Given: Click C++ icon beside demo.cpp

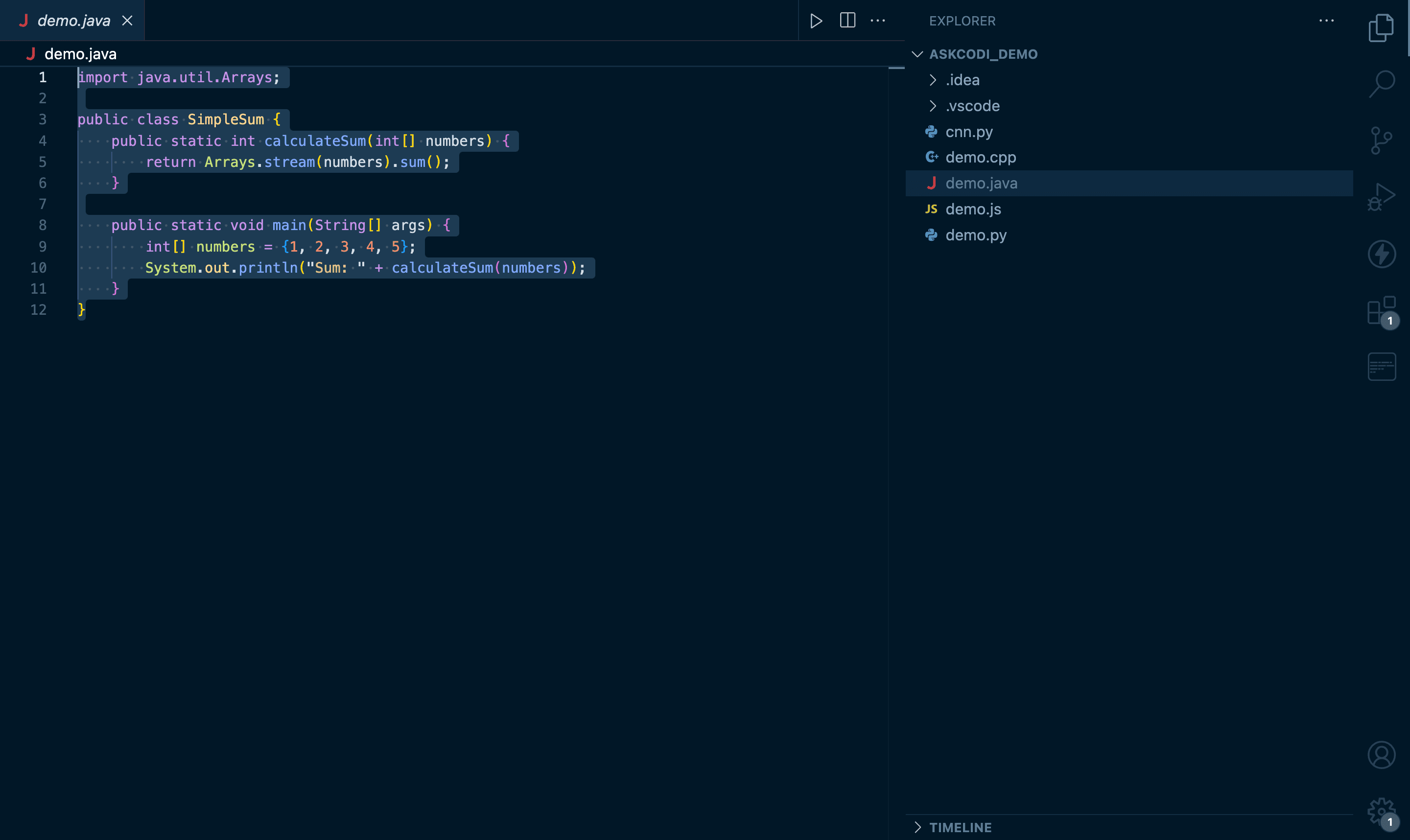Looking at the screenshot, I should (x=931, y=157).
